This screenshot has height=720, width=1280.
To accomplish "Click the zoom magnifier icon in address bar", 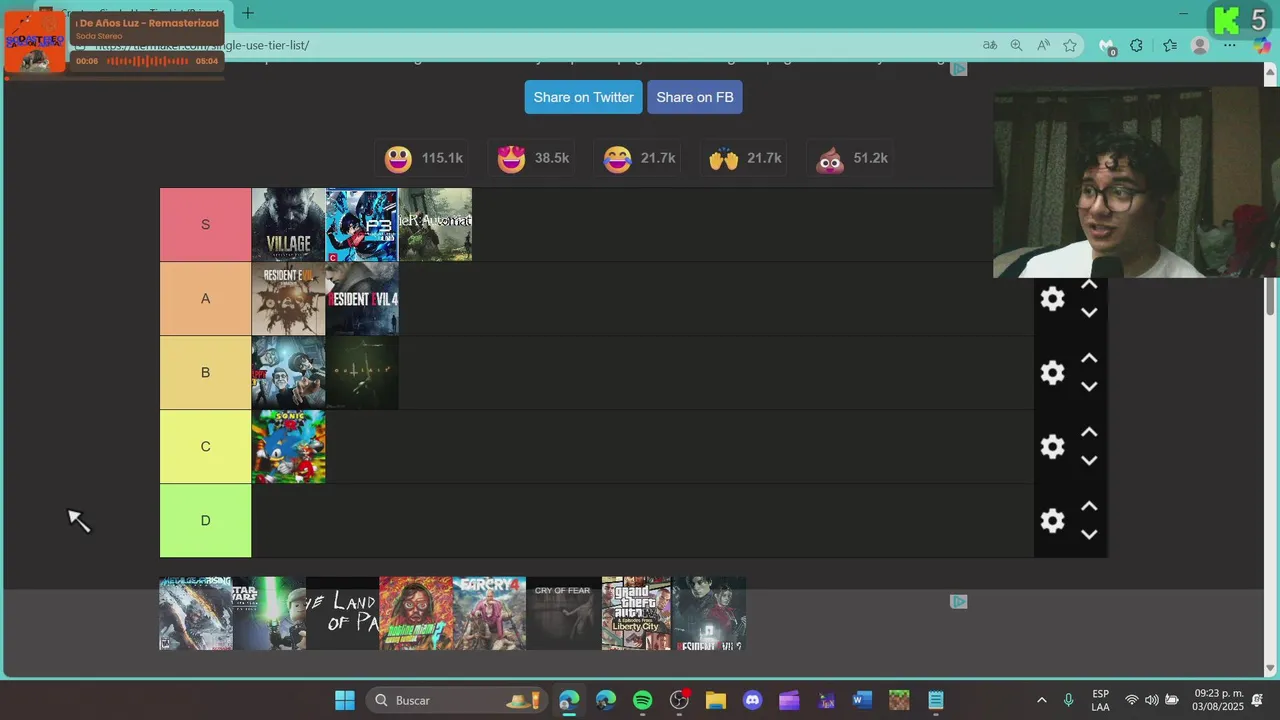I will click(1016, 45).
